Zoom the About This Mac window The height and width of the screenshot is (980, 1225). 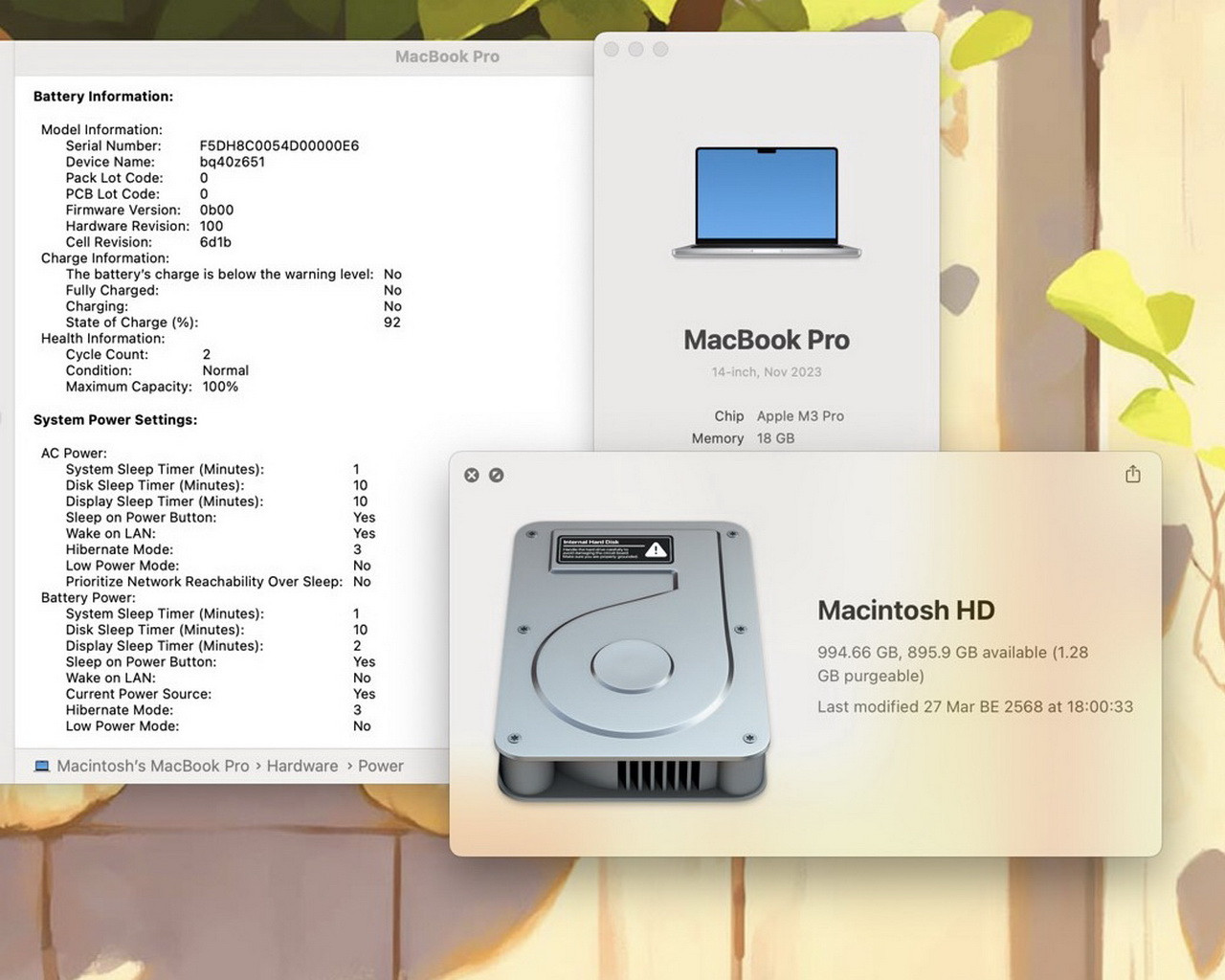click(660, 49)
